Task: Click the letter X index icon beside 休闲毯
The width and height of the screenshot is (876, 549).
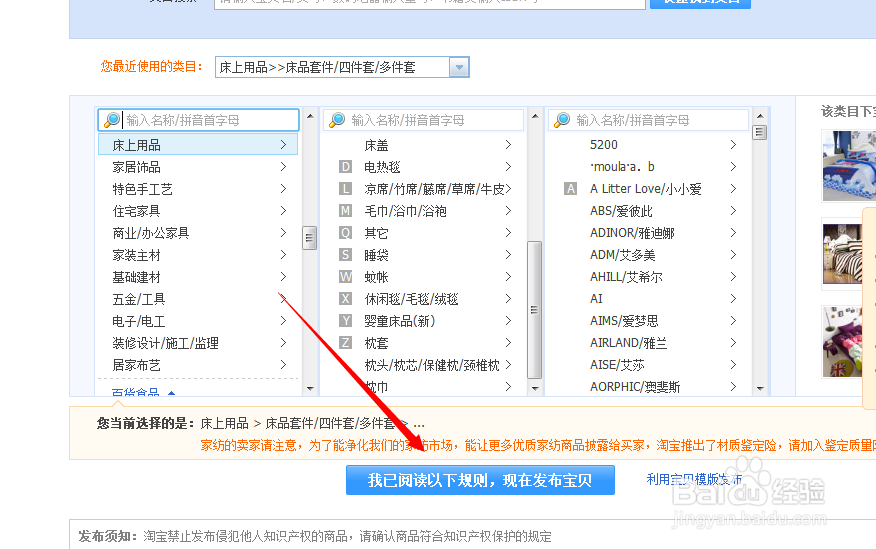Action: click(345, 299)
